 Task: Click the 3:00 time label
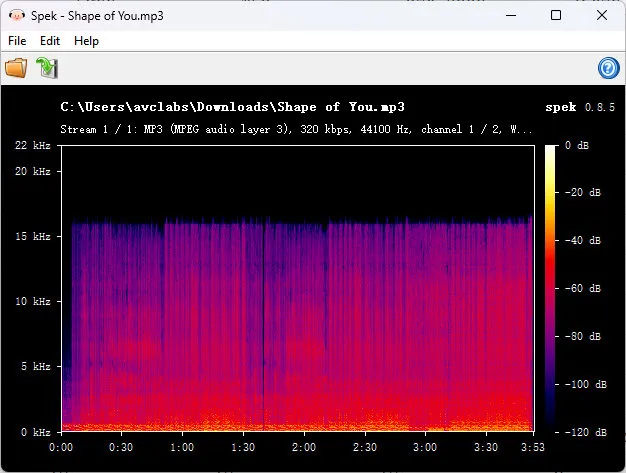pos(425,447)
